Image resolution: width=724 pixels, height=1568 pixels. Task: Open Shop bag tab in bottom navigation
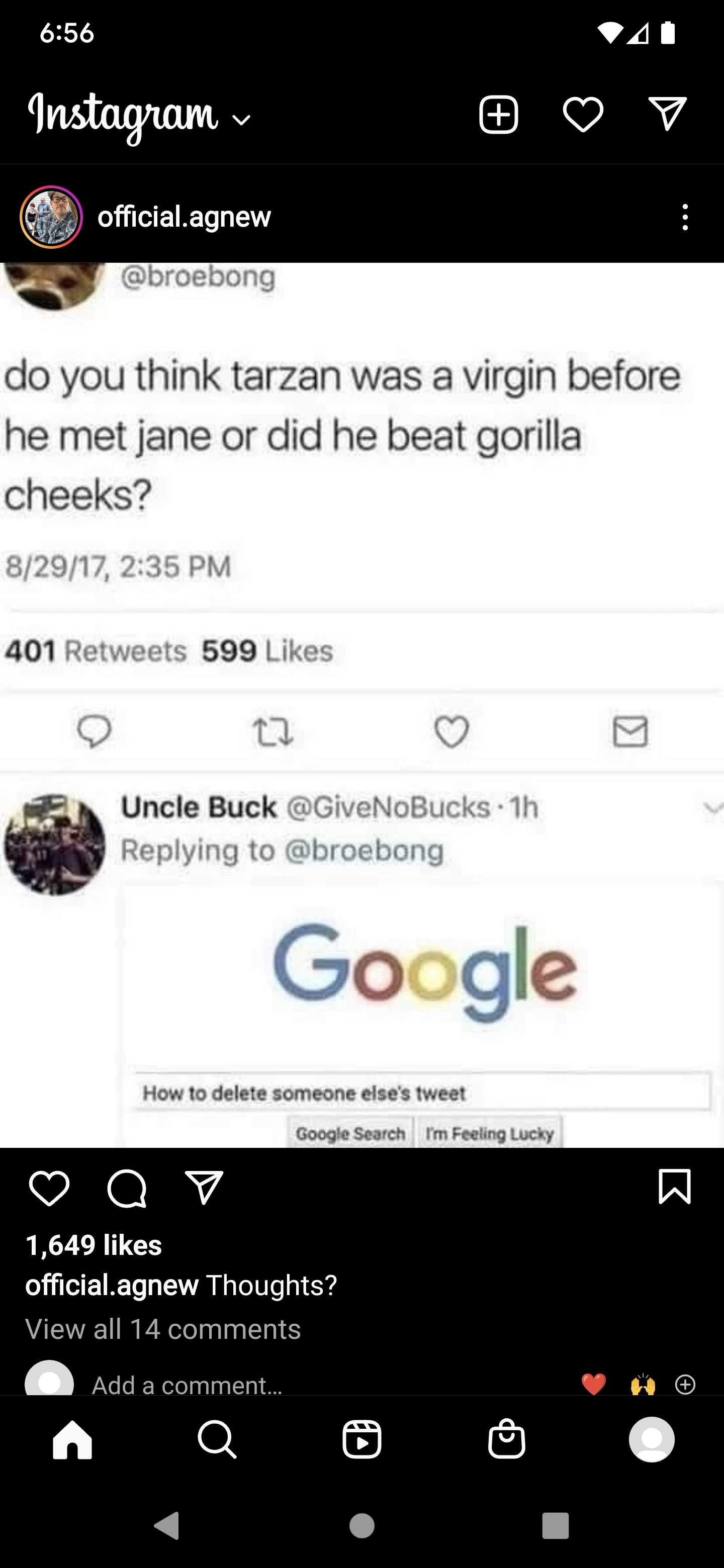507,1438
